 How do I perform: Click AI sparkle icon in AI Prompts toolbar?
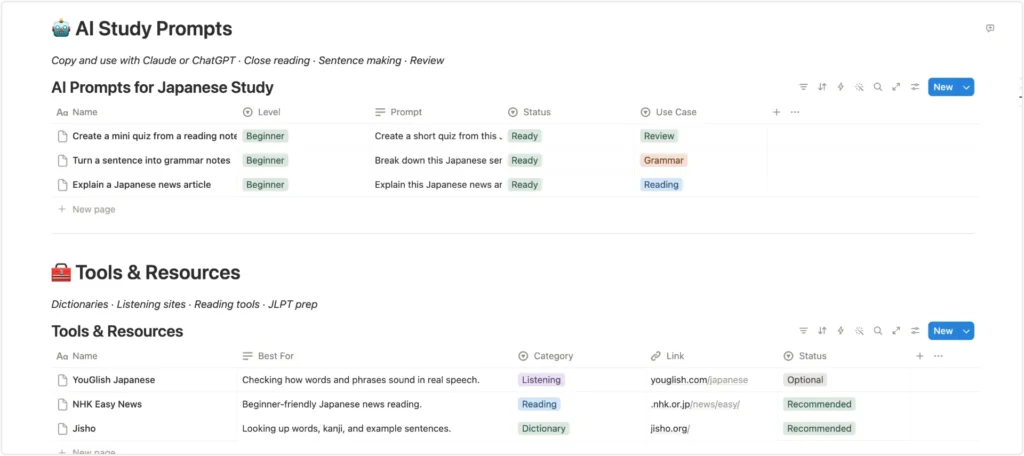[859, 87]
